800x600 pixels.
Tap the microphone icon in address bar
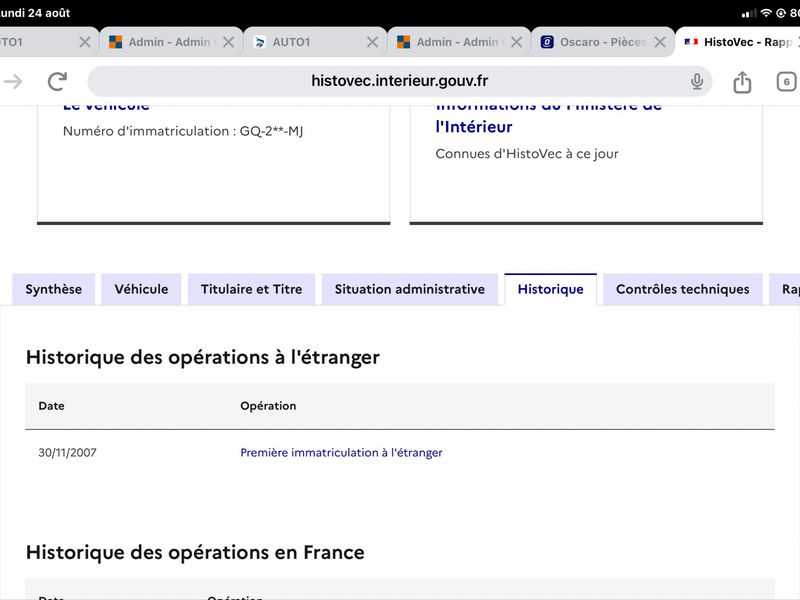696,81
